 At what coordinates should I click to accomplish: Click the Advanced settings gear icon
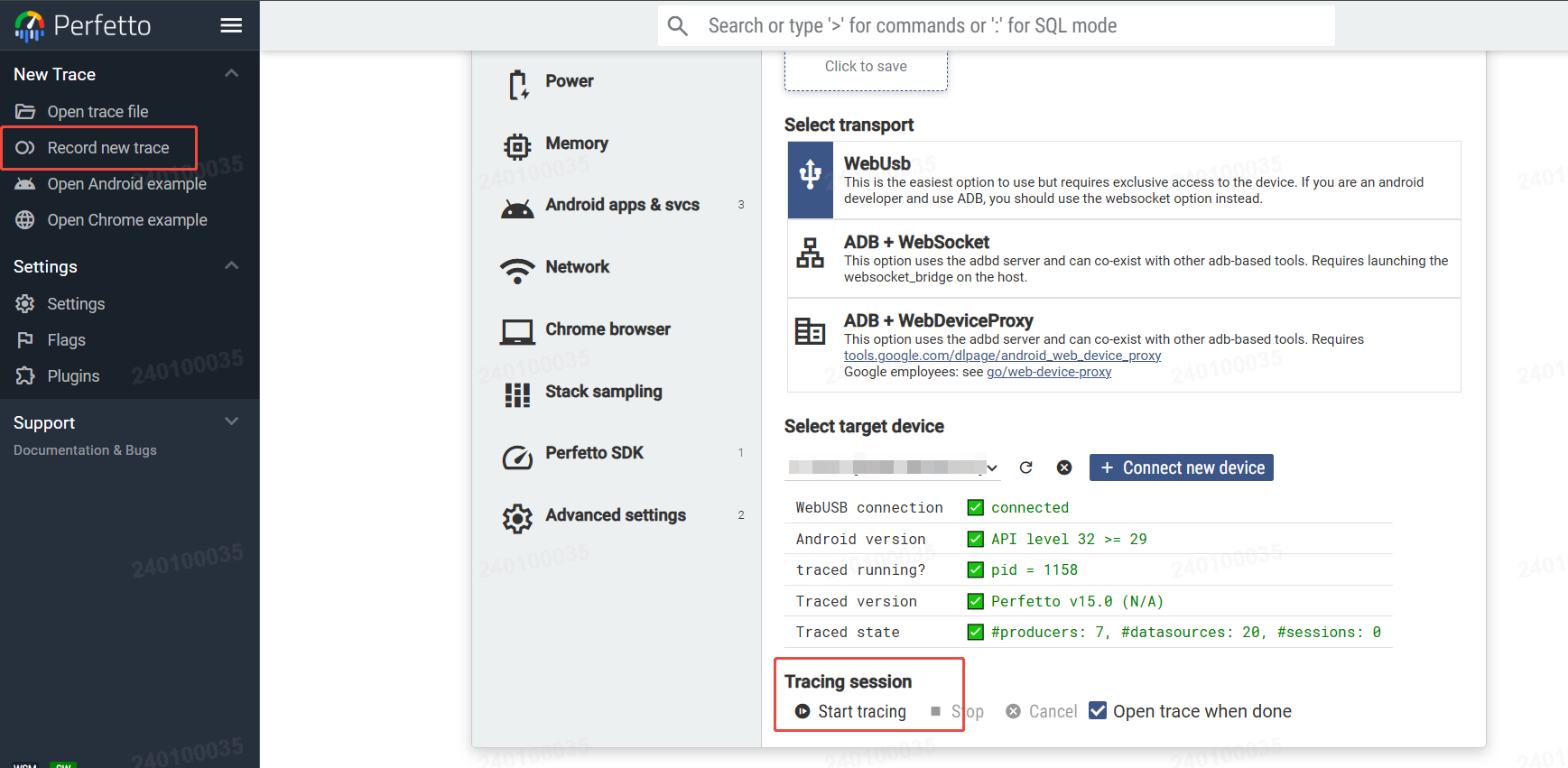[x=517, y=519]
